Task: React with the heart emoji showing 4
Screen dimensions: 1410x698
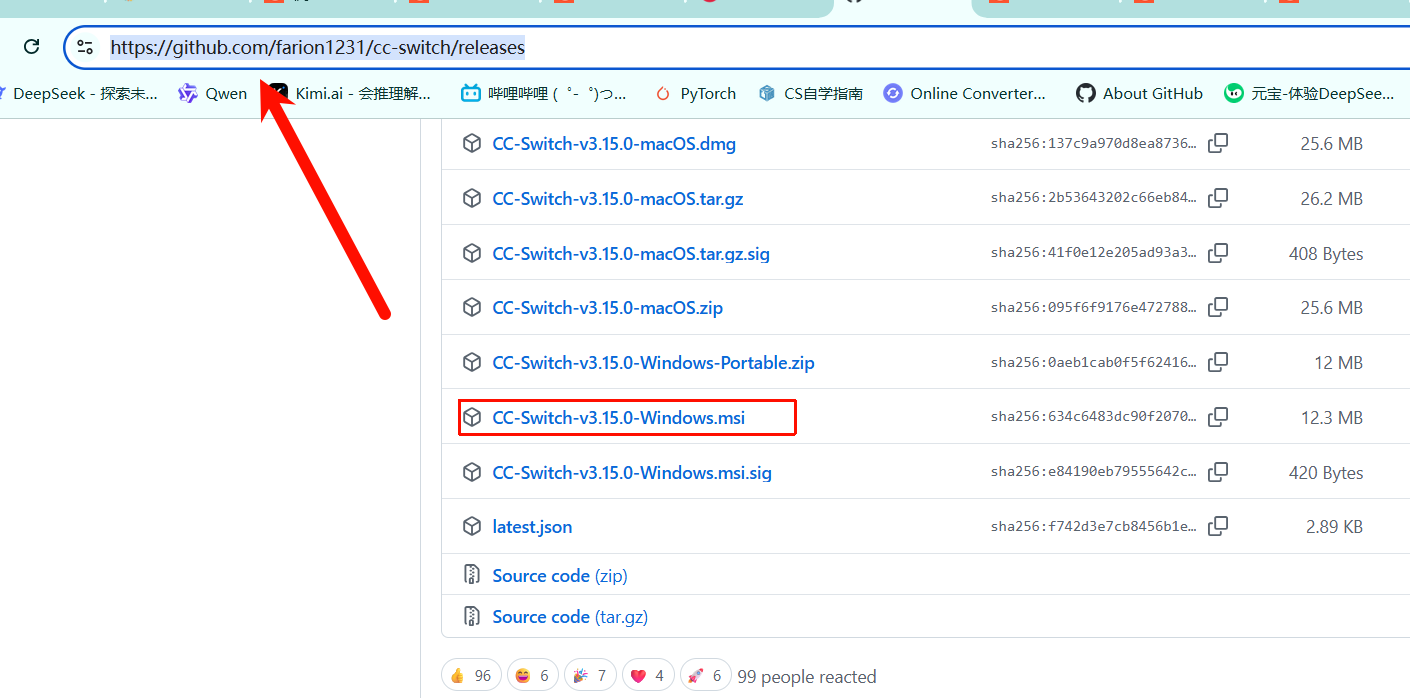Action: [648, 676]
